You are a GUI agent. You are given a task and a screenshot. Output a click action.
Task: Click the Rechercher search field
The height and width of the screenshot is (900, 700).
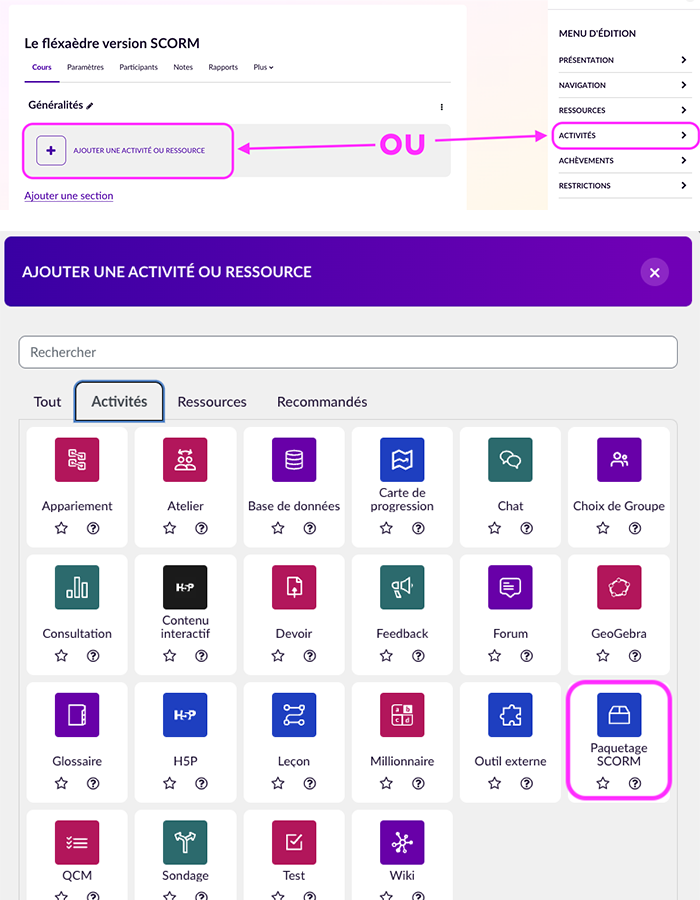pos(348,352)
